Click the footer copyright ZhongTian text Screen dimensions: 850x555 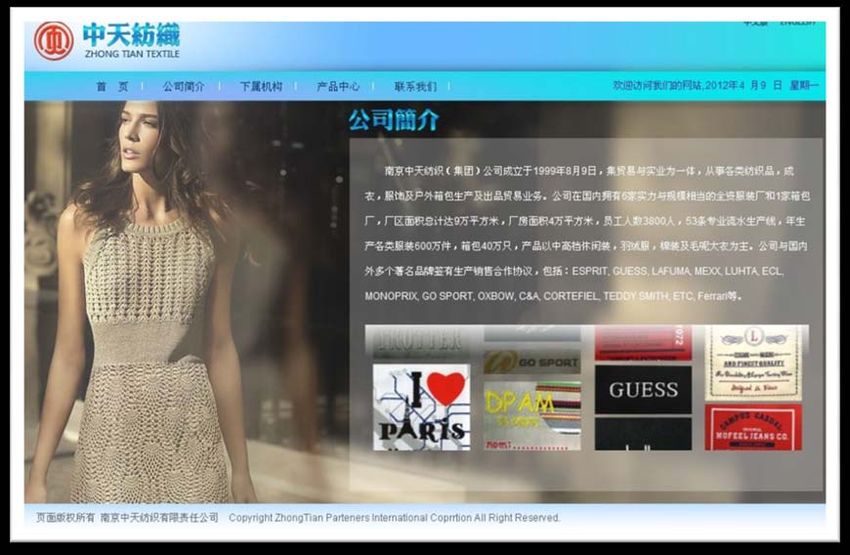pos(394,518)
